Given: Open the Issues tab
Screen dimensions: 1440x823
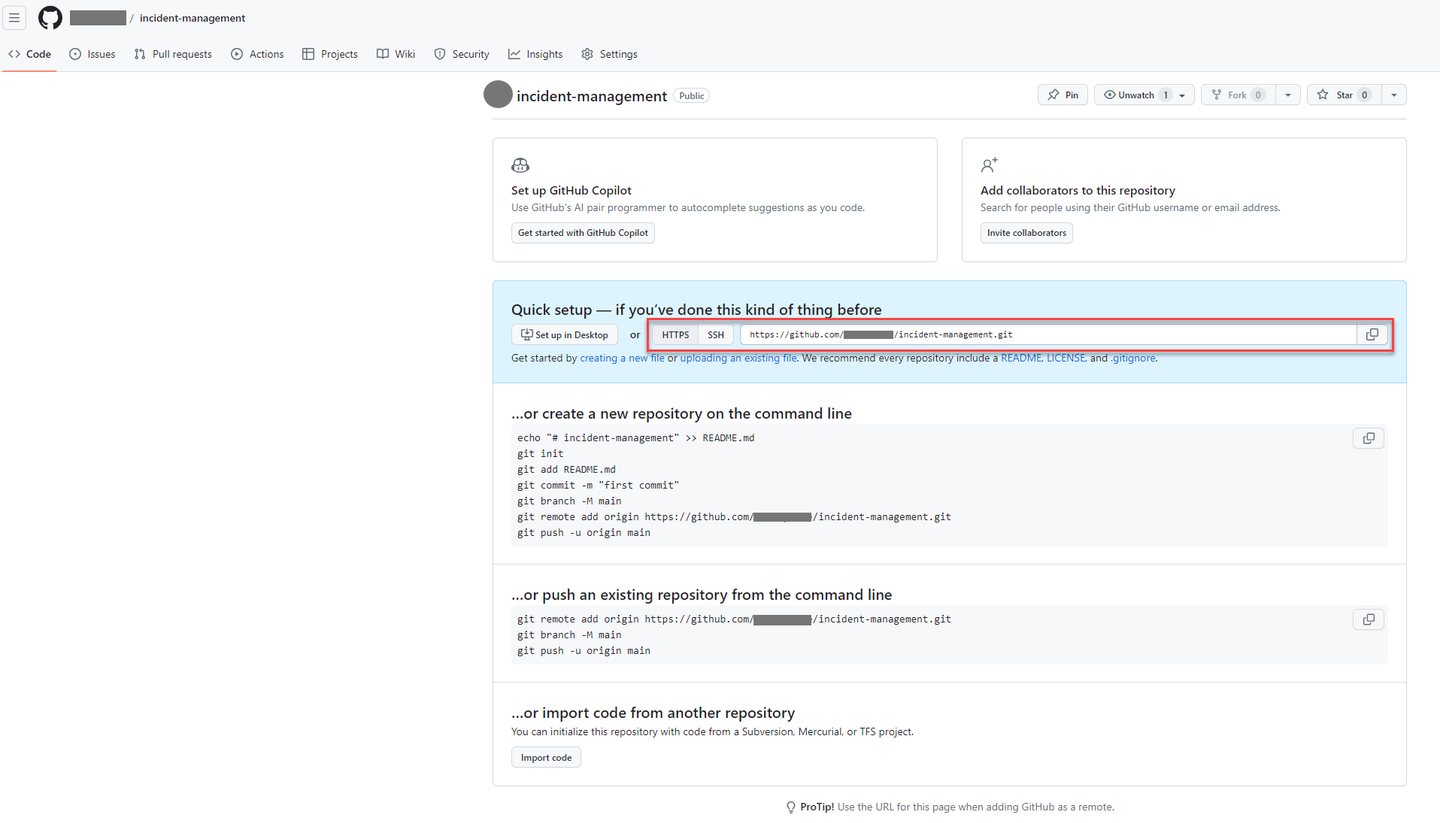Looking at the screenshot, I should 92,54.
